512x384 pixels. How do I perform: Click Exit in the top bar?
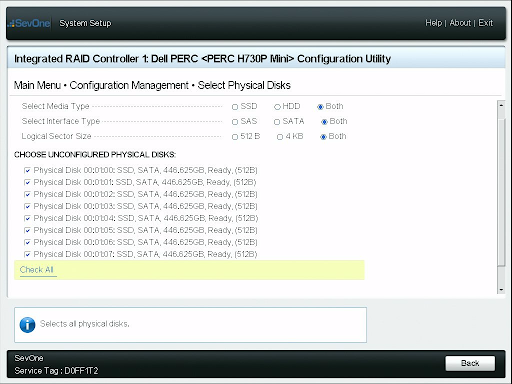pyautogui.click(x=486, y=23)
